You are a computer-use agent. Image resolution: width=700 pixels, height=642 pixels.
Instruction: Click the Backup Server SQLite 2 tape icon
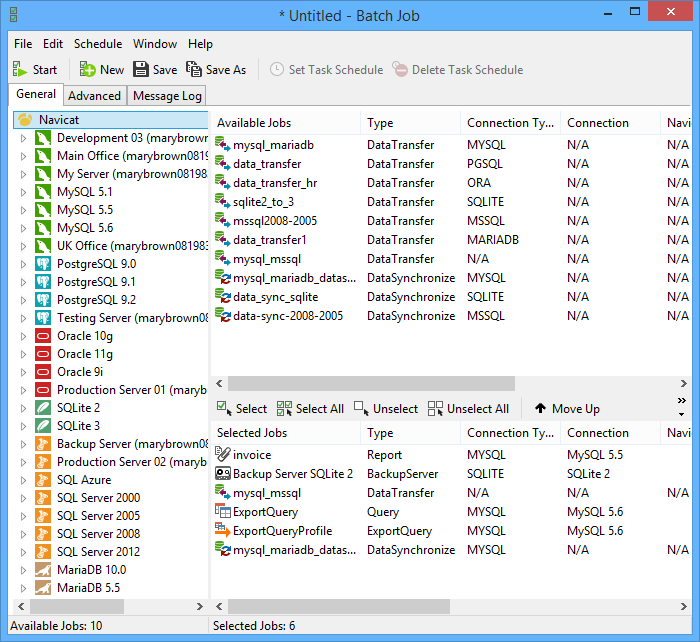coord(223,473)
